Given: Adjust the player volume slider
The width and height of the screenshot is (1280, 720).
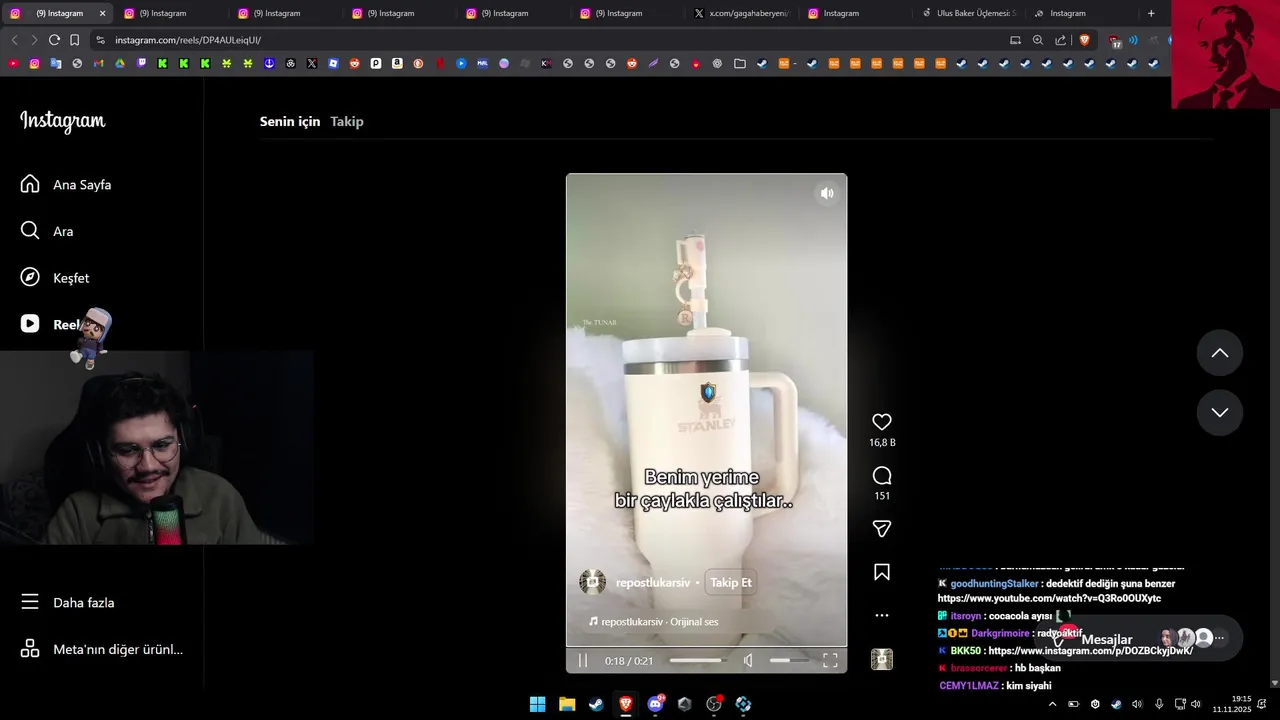Looking at the screenshot, I should (x=789, y=661).
